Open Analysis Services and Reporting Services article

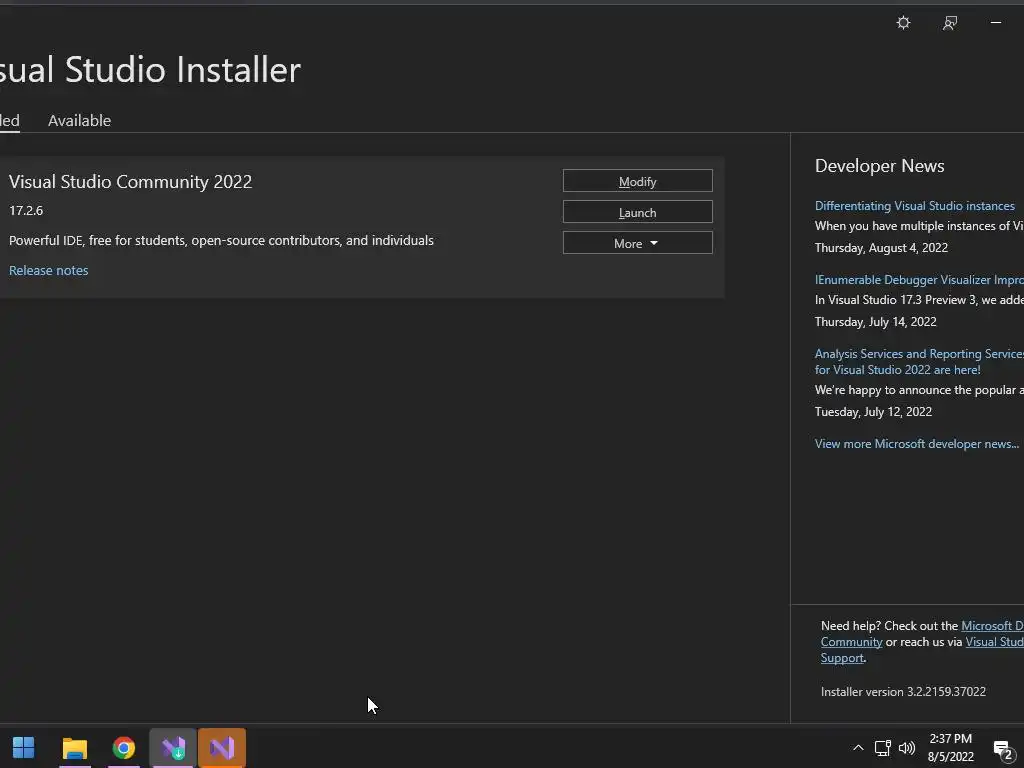click(919, 361)
